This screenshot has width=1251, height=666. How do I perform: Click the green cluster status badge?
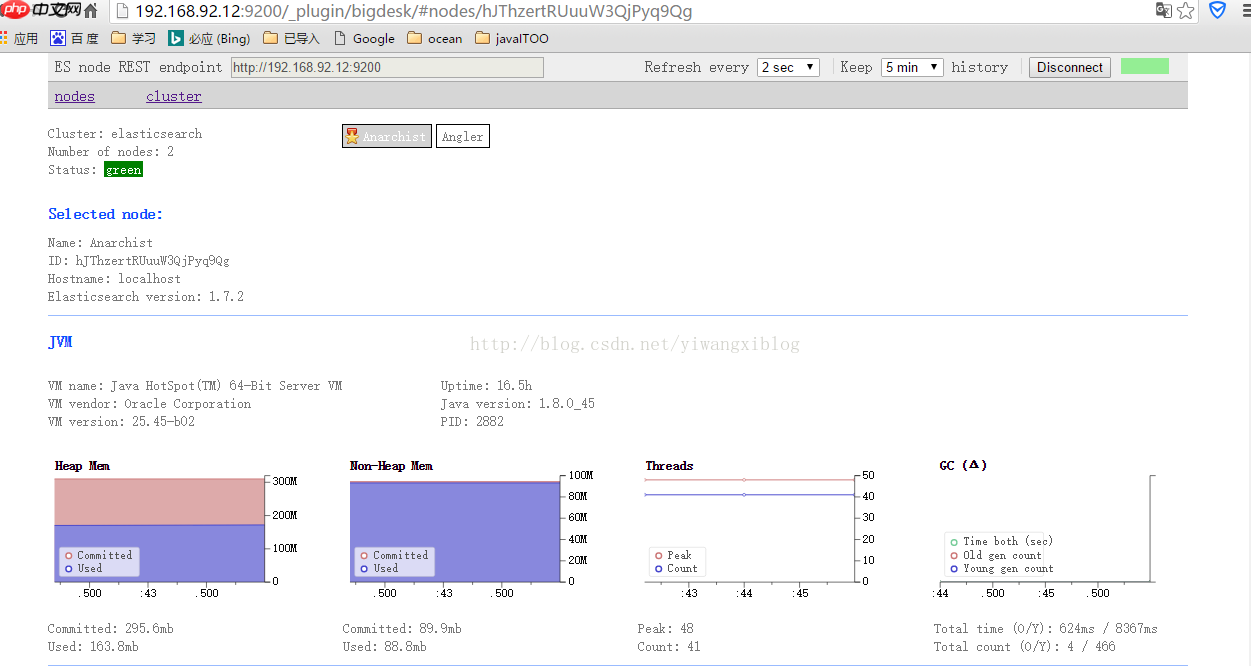coord(123,170)
